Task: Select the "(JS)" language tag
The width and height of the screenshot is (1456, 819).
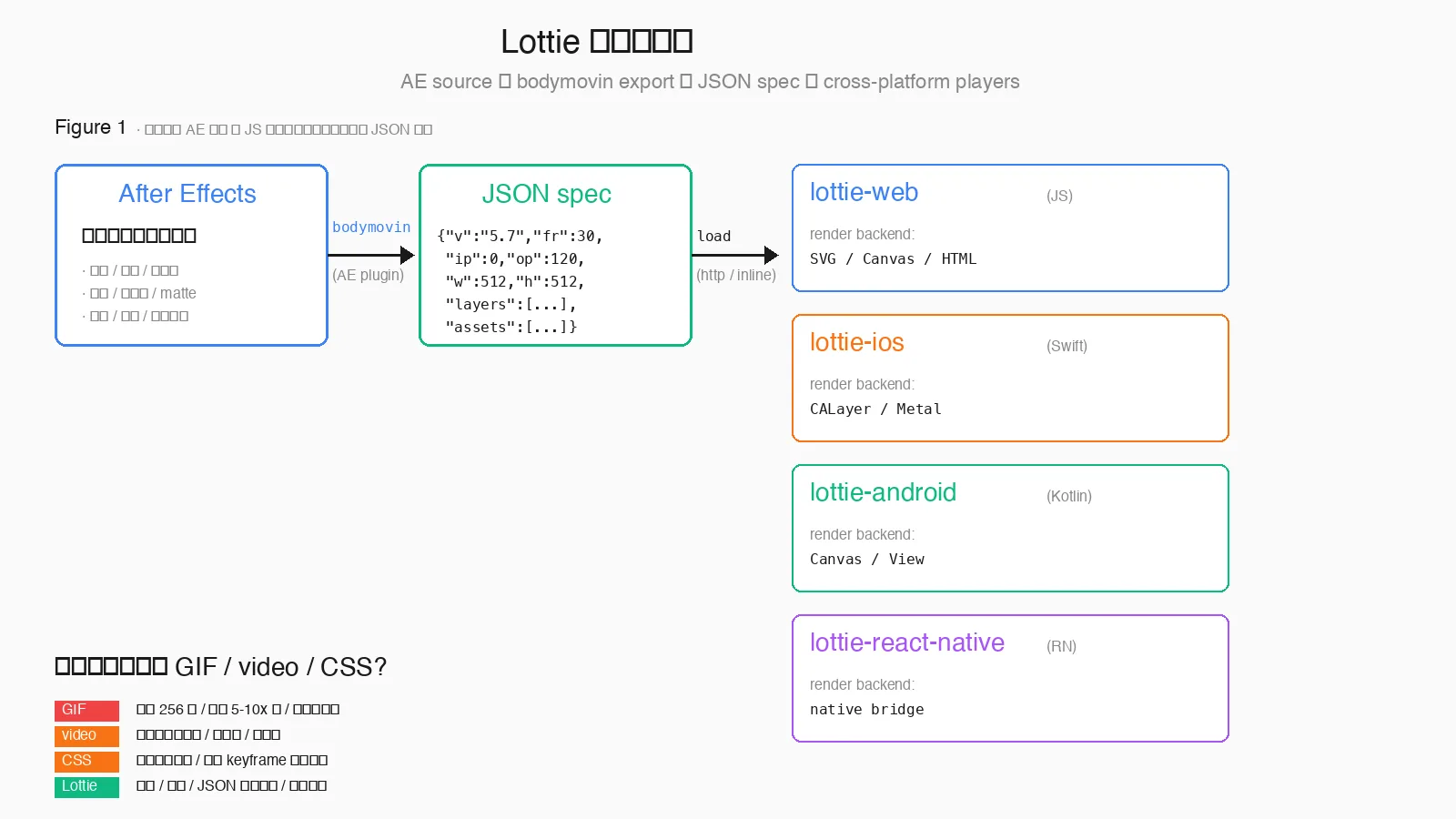Action: (x=1059, y=196)
